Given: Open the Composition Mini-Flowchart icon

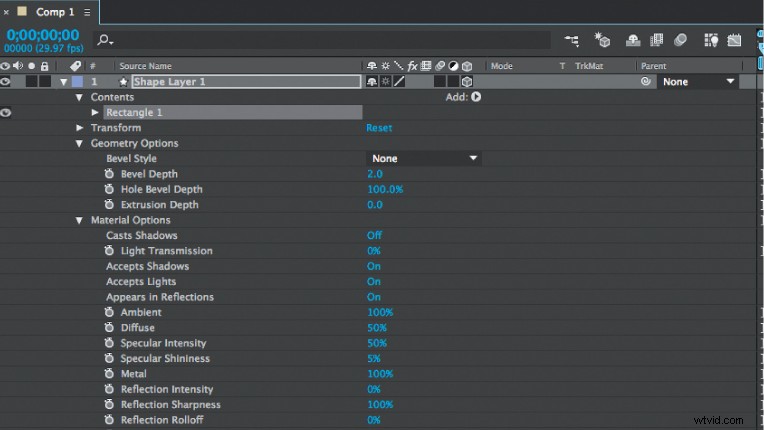Looking at the screenshot, I should 571,40.
